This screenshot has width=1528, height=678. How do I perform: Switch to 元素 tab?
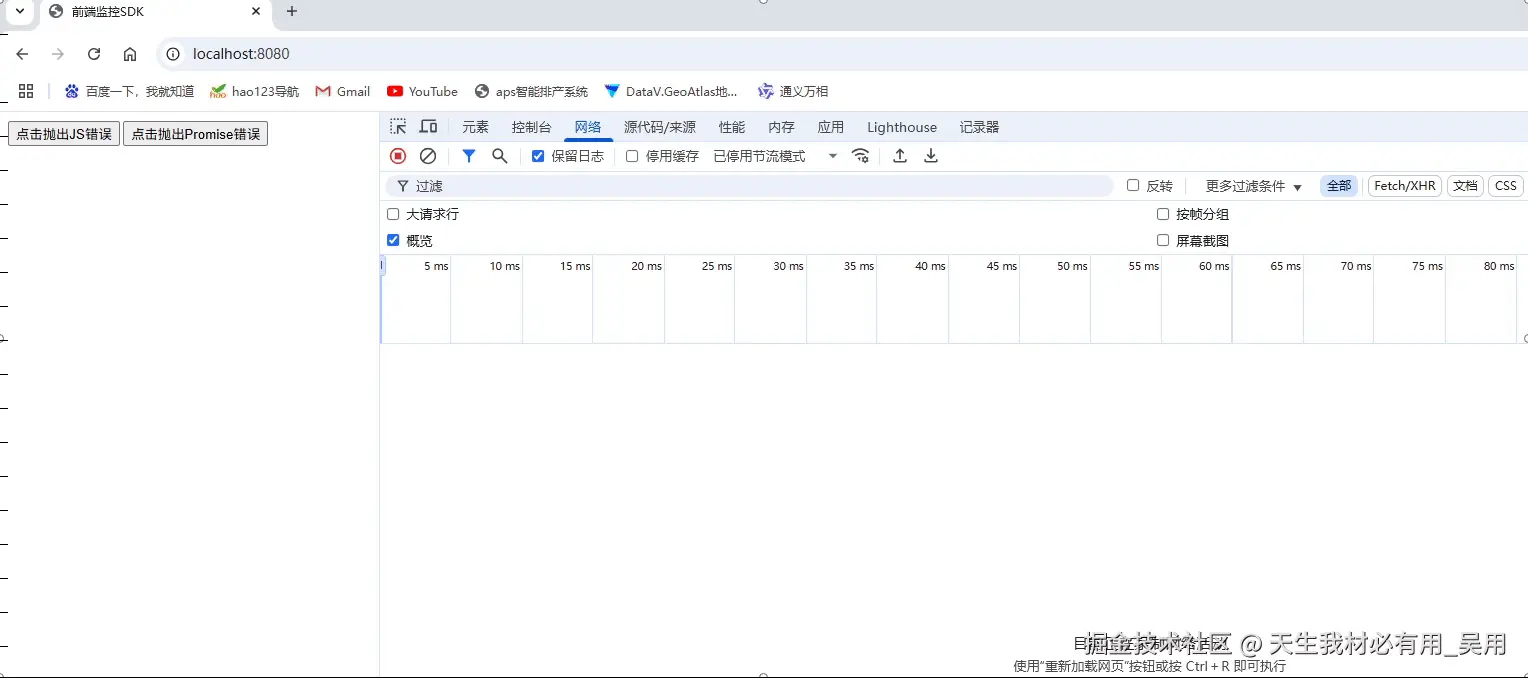click(x=475, y=127)
